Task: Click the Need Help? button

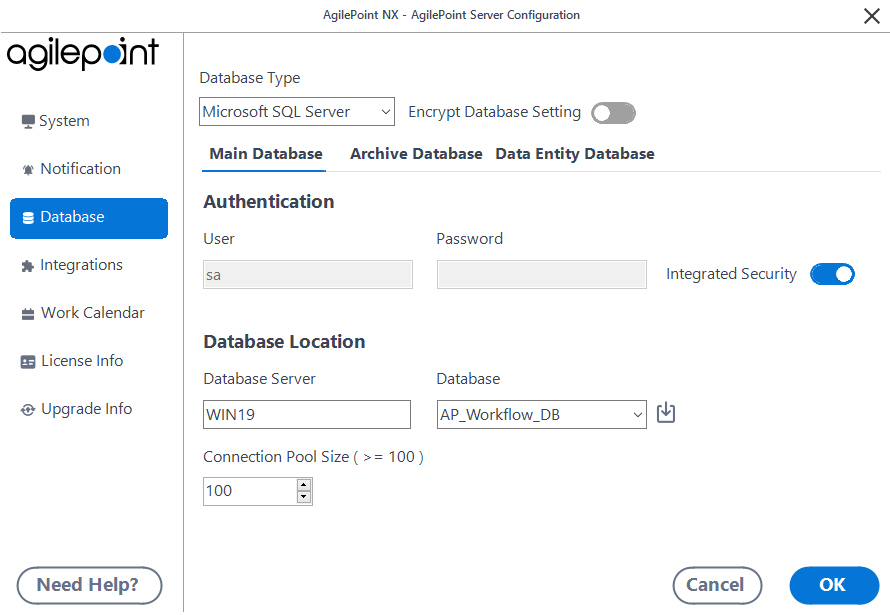Action: 89,585
